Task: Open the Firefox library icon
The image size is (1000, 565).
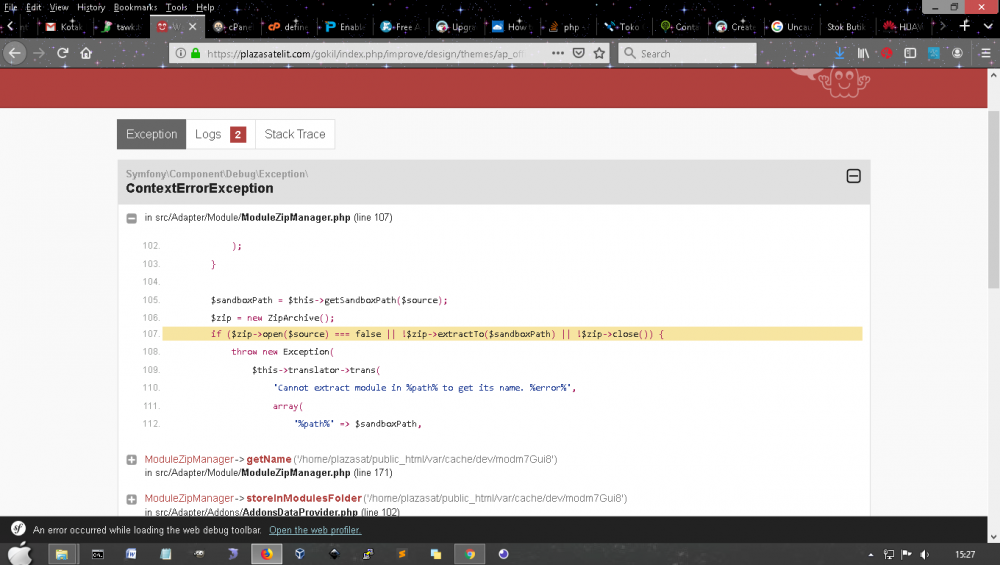Action: pos(863,53)
